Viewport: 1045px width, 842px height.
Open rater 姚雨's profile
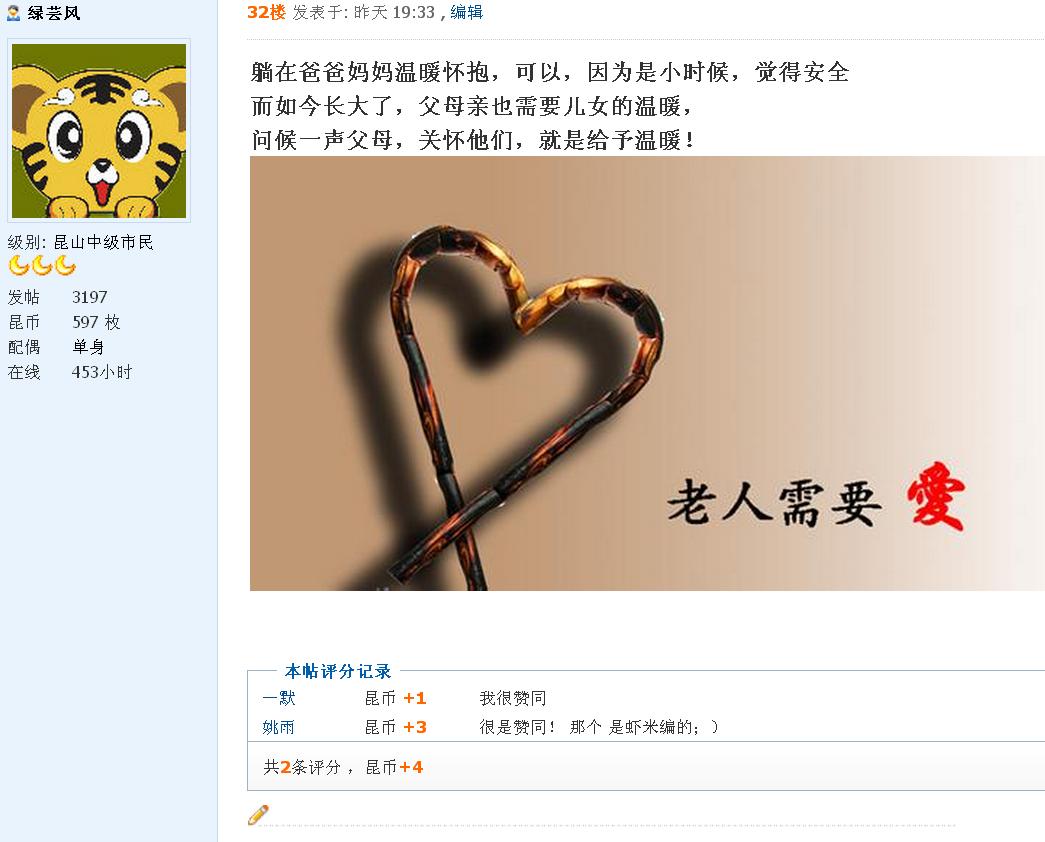(x=279, y=727)
